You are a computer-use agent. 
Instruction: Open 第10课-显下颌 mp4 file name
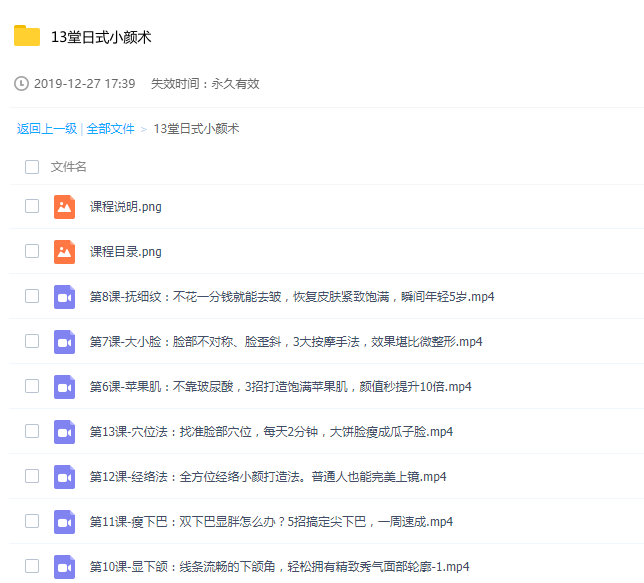click(x=279, y=567)
